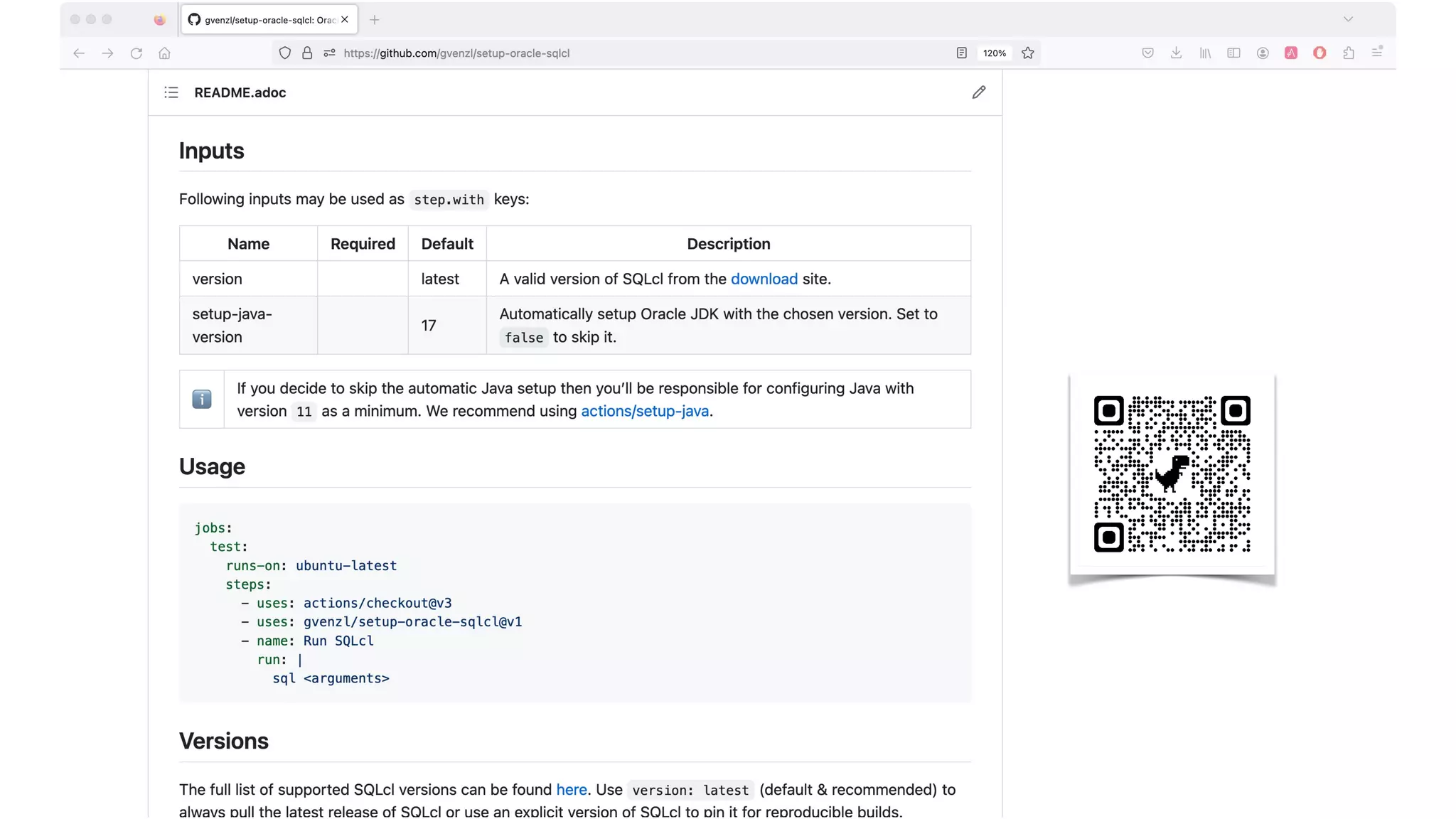This screenshot has width=1456, height=819.
Task: Open the actions/setup-java link
Action: click(644, 412)
